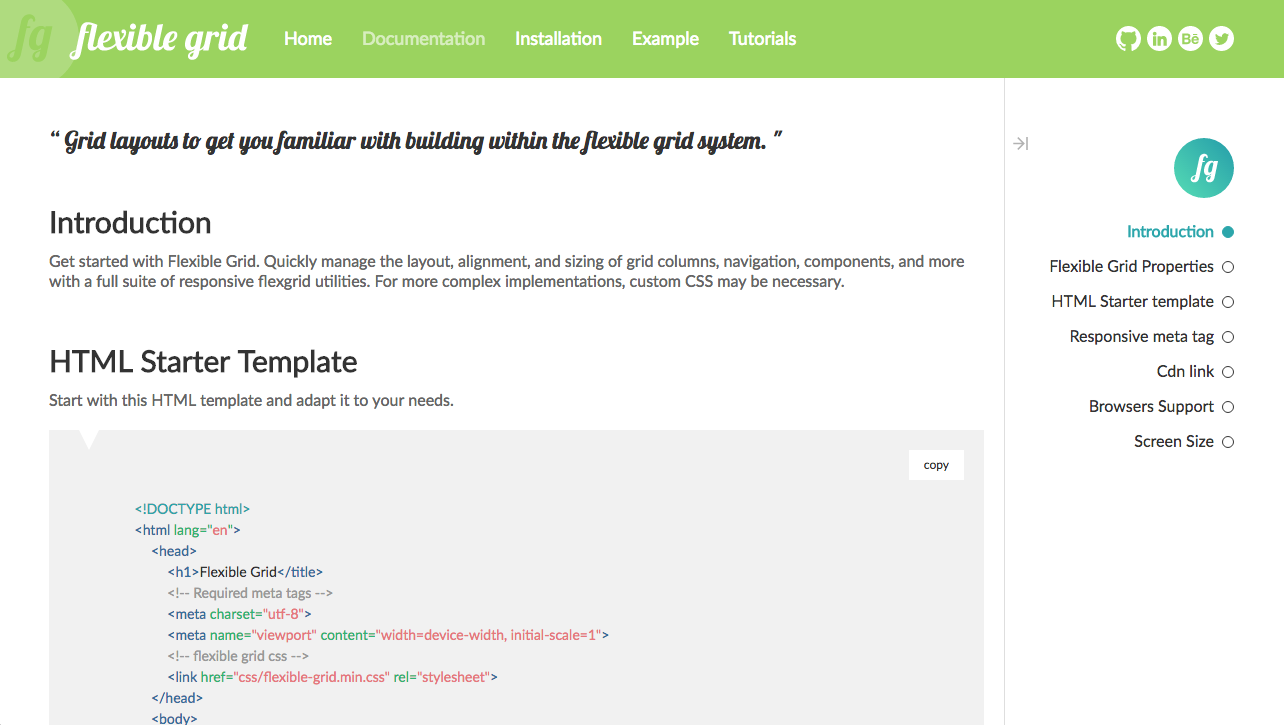Click the round fg badge in the sidebar
Image resolution: width=1284 pixels, height=725 pixels.
click(1203, 168)
